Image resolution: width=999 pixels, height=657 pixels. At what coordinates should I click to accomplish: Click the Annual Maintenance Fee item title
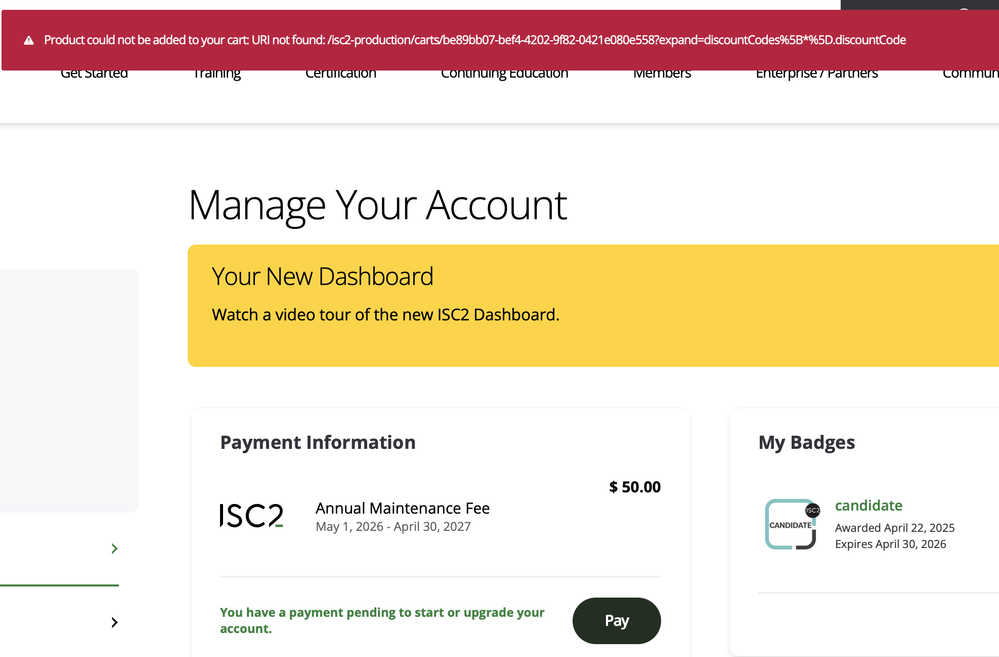coord(402,508)
